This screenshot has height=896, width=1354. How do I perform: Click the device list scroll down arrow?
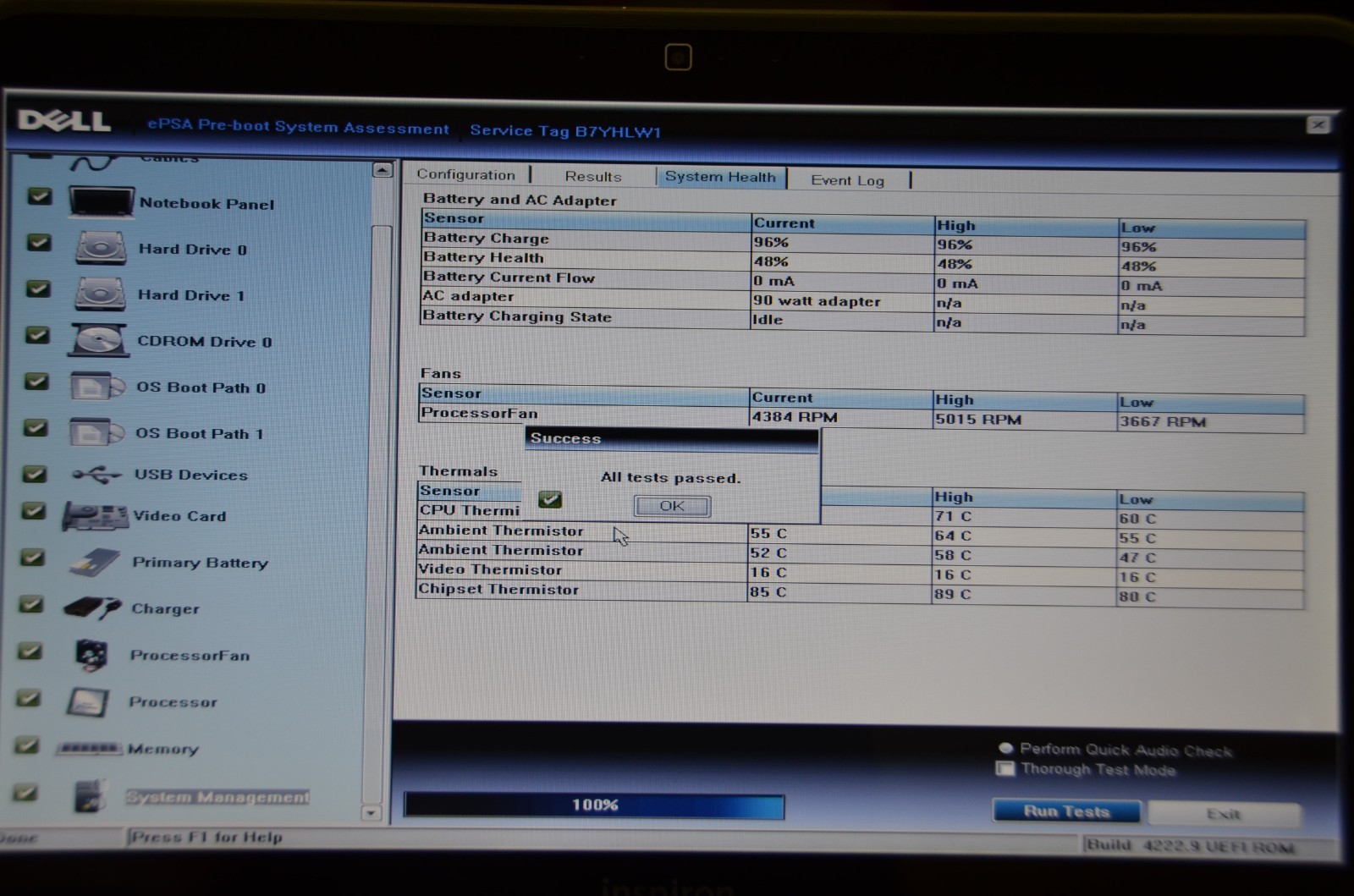372,813
